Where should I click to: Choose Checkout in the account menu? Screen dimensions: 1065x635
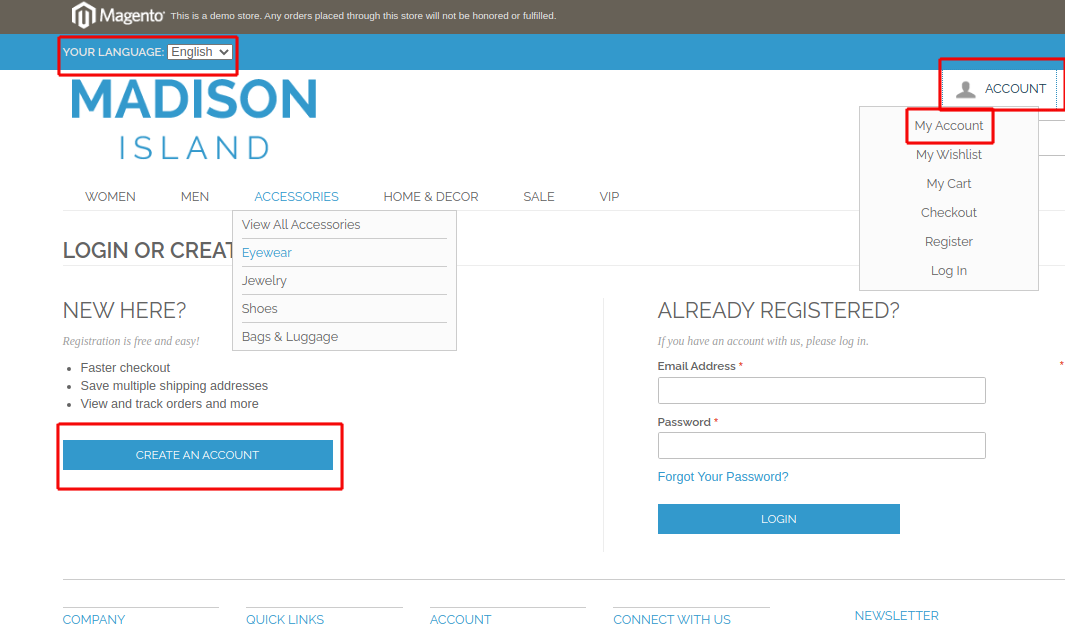948,213
